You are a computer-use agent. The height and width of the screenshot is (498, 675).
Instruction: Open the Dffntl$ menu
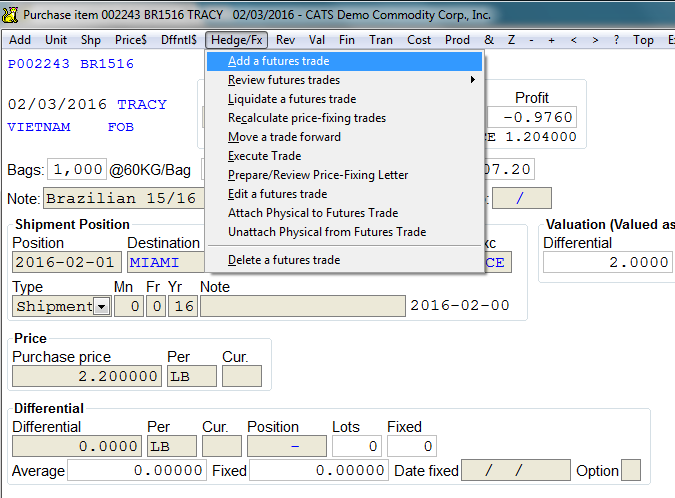click(179, 40)
